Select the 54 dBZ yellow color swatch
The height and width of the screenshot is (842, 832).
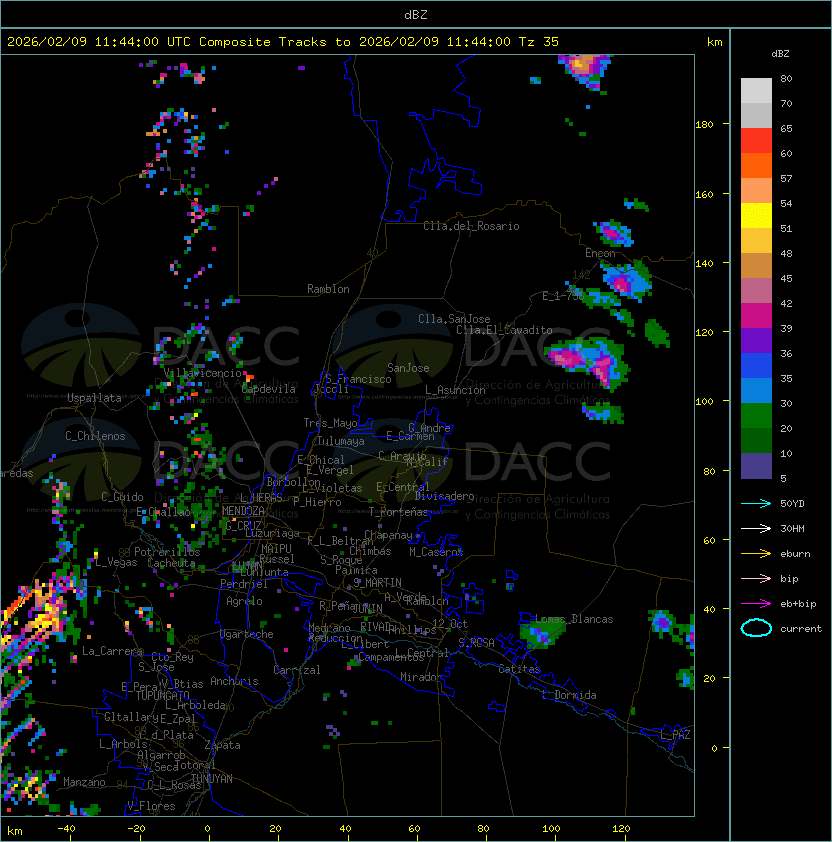tap(756, 215)
